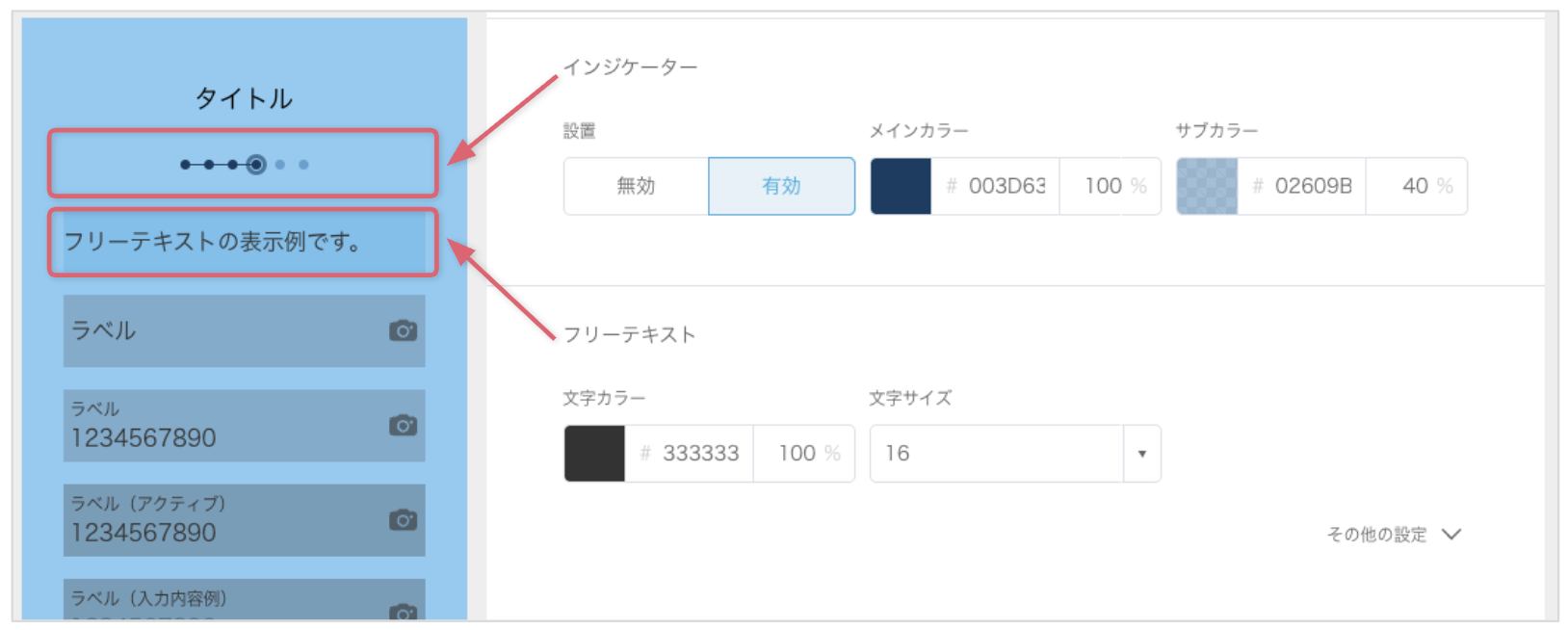
Task: Edit メインカラー hex field 003D63
Action: coord(996,186)
